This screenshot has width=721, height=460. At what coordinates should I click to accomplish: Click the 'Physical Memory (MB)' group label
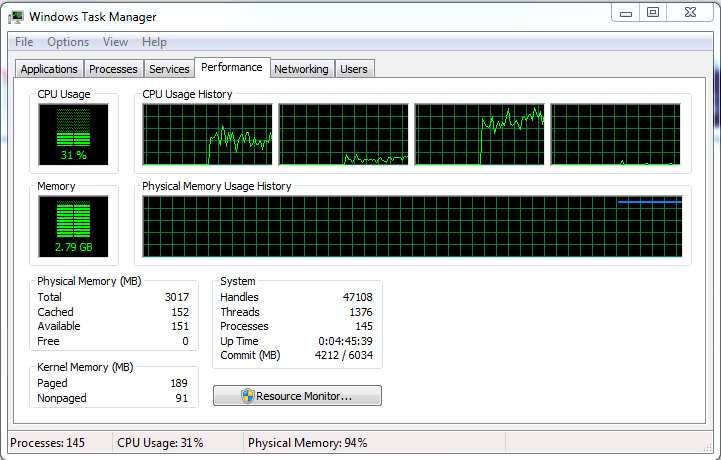(x=89, y=281)
